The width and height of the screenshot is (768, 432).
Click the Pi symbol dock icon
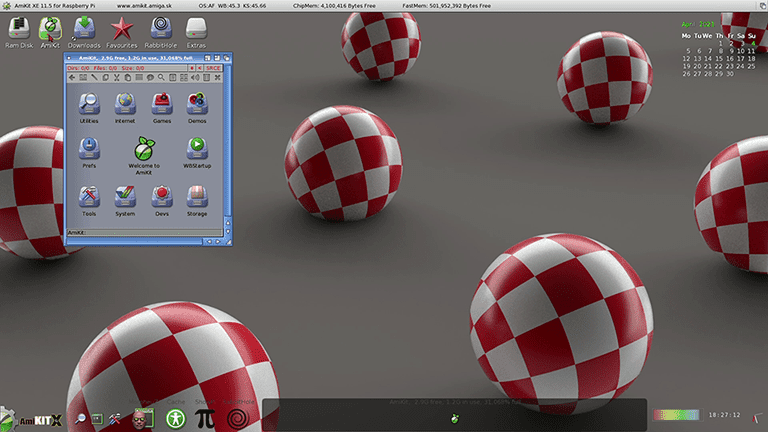point(205,419)
